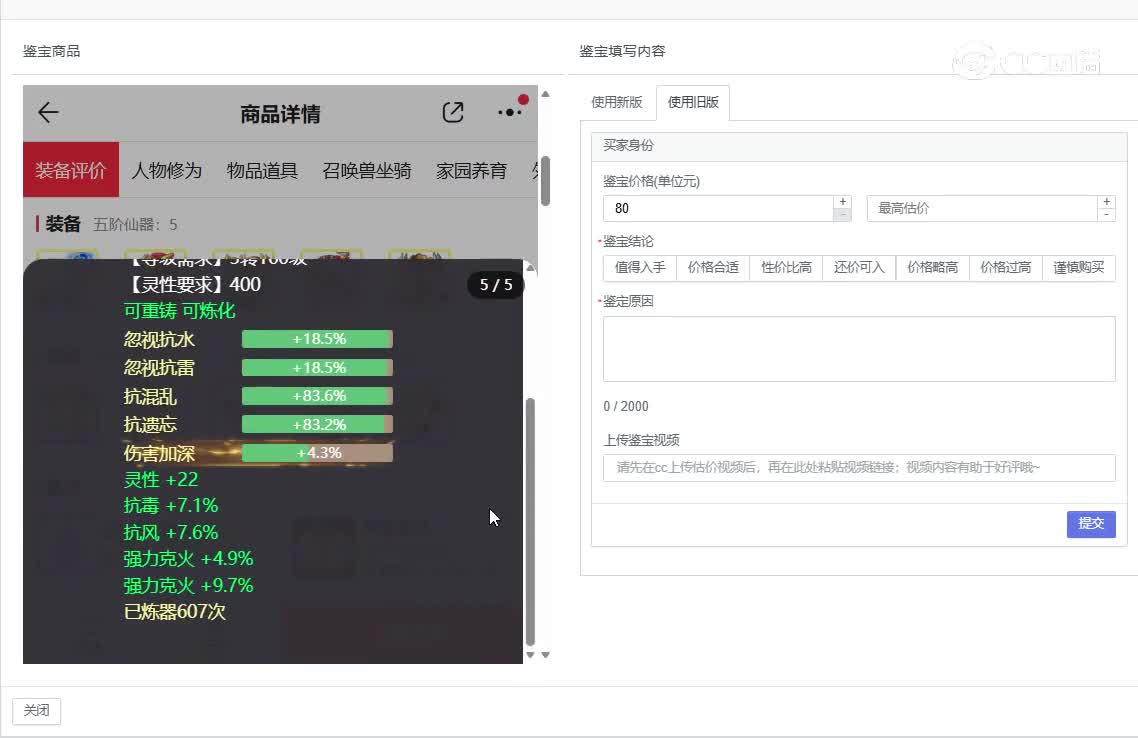The height and width of the screenshot is (738, 1138).
Task: Open the 人物修为 tab
Action: [166, 170]
